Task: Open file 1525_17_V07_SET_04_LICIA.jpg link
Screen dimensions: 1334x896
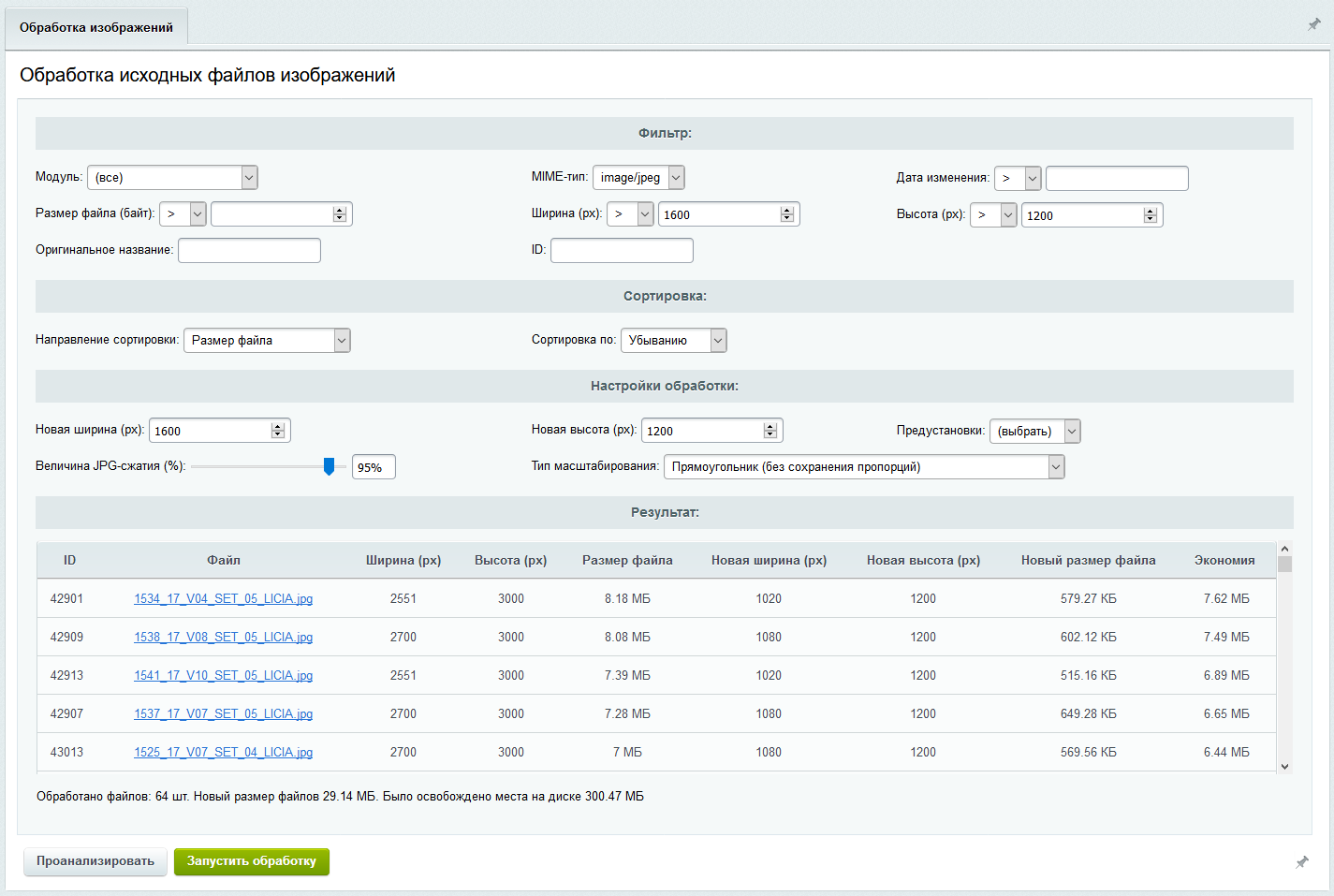Action: click(x=223, y=752)
